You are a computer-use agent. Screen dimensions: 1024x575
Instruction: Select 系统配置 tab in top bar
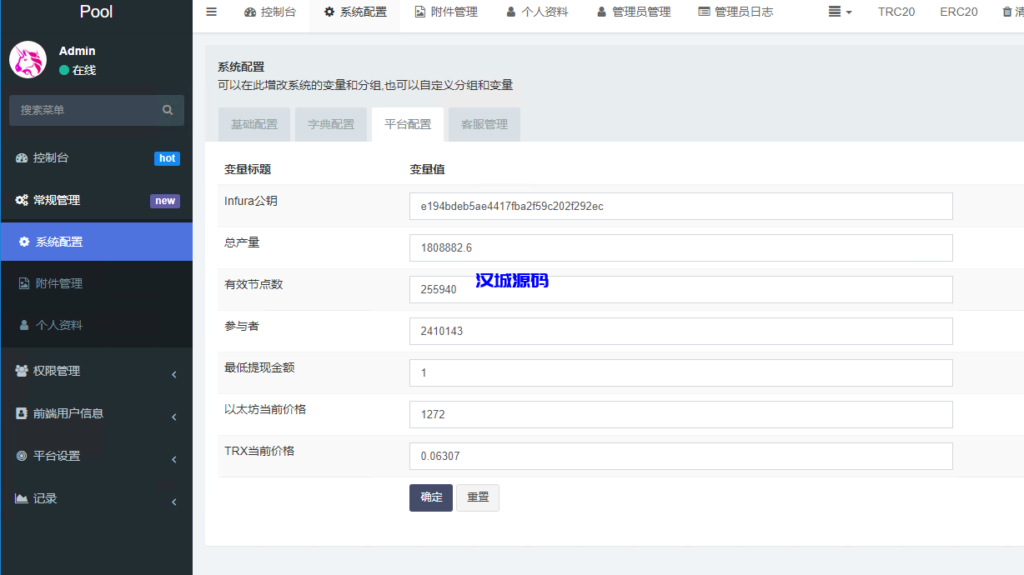[355, 12]
